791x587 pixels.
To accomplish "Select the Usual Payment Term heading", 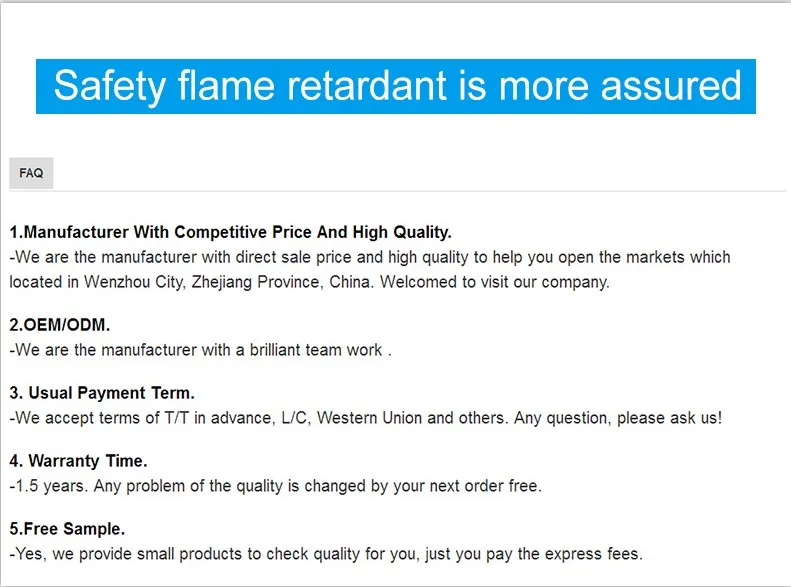I will click(102, 393).
